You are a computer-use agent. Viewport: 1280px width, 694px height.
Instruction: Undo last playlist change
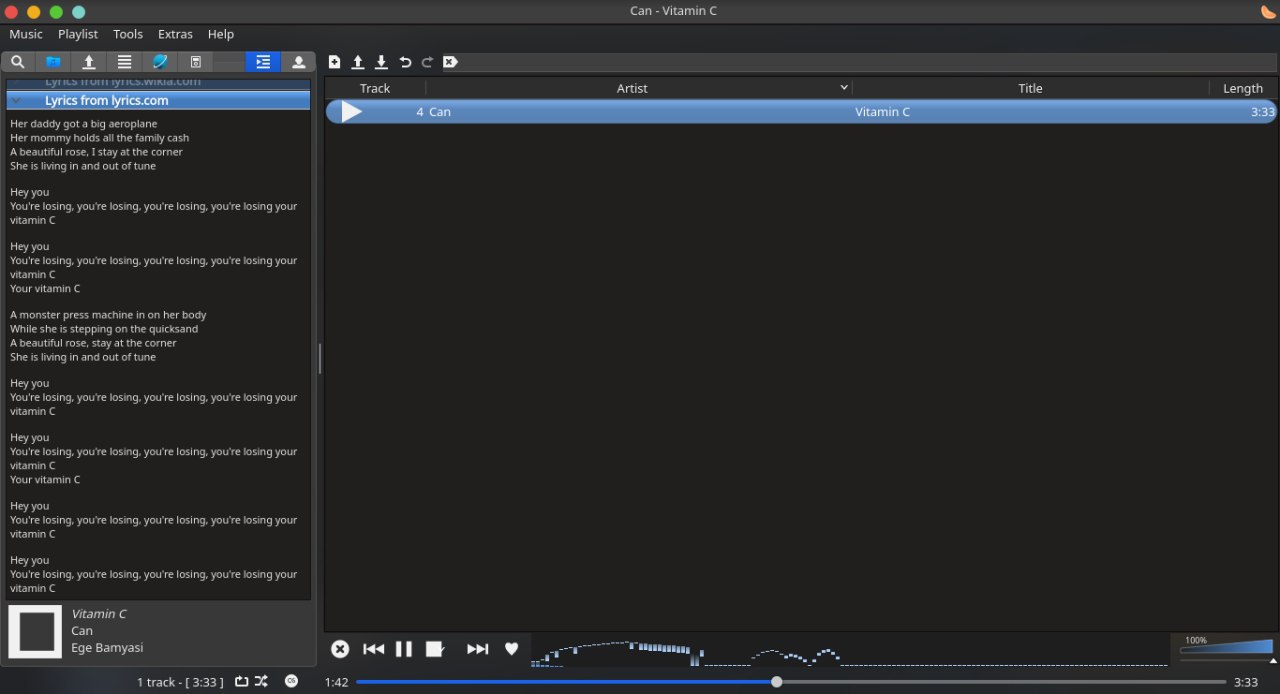pyautogui.click(x=405, y=62)
